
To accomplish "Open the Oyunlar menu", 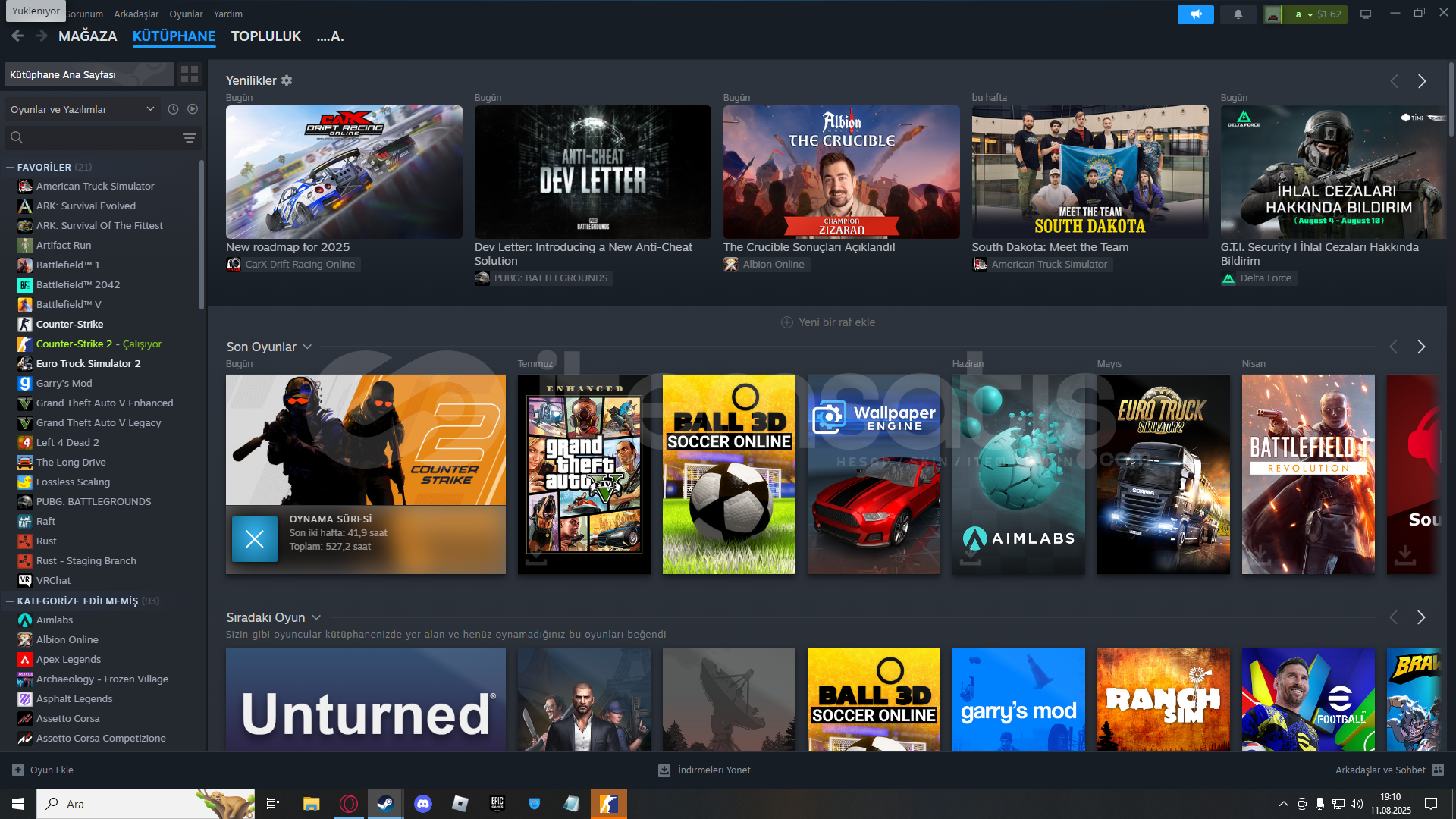I will tap(186, 14).
